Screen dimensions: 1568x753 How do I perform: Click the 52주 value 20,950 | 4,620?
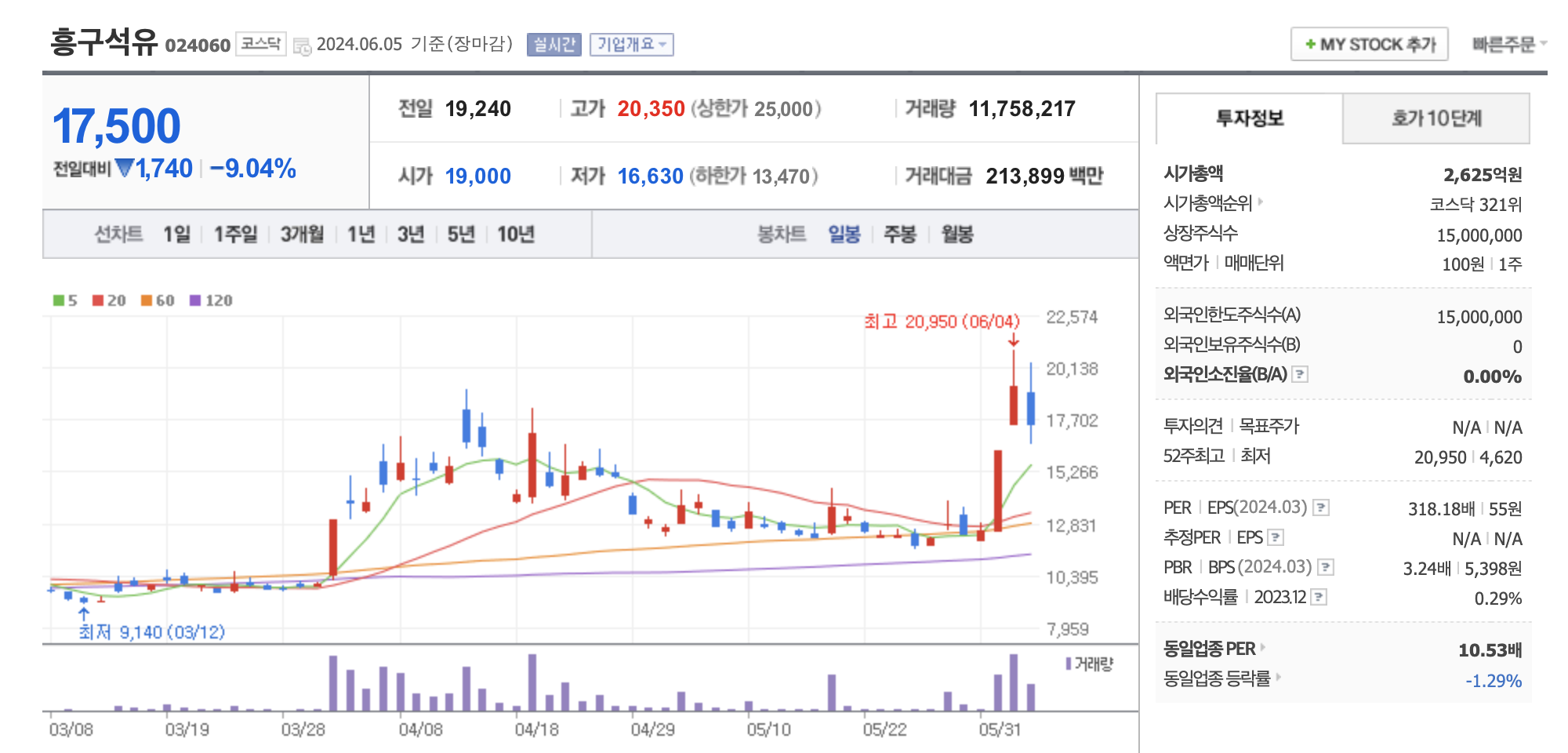pyautogui.click(x=1468, y=457)
